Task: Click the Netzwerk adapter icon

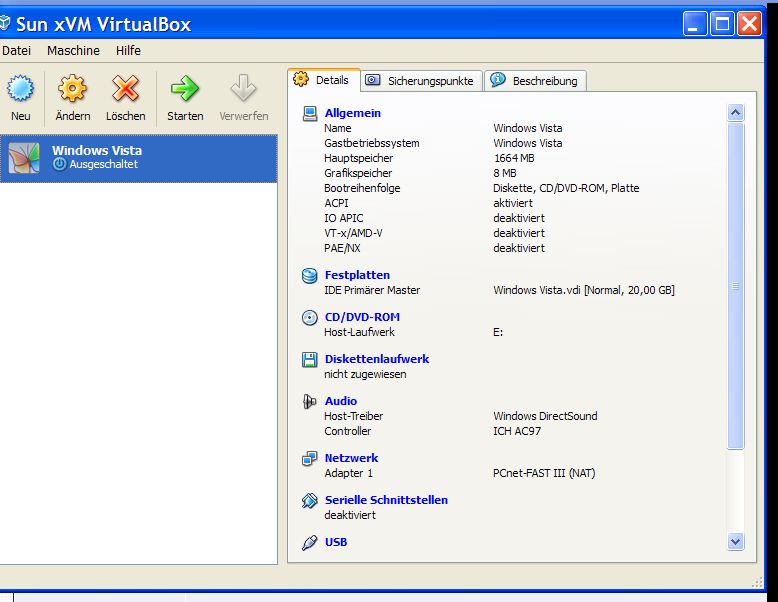Action: (309, 458)
